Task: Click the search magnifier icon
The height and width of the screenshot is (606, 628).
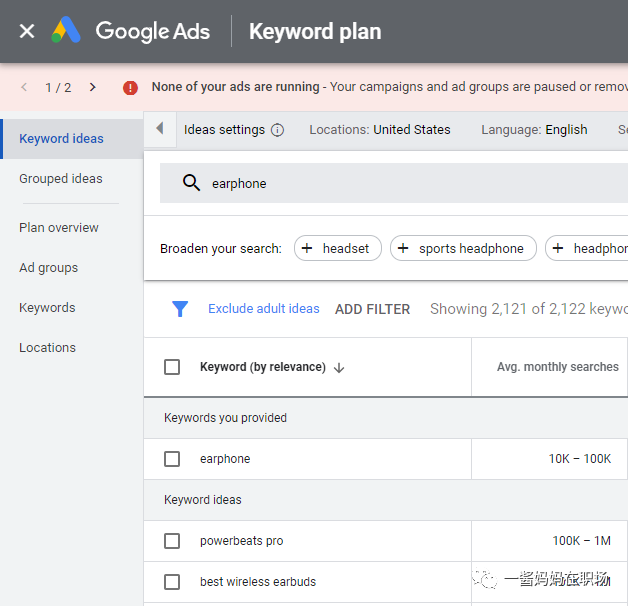Action: click(x=191, y=183)
